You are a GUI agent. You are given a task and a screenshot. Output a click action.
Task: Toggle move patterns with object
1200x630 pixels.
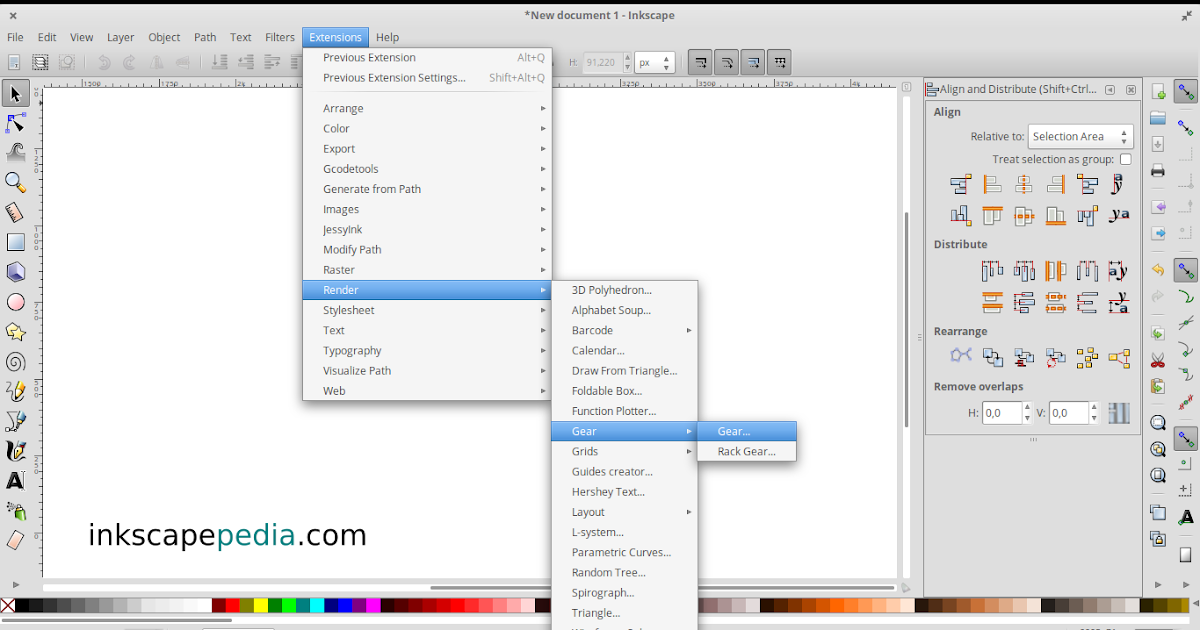779,62
